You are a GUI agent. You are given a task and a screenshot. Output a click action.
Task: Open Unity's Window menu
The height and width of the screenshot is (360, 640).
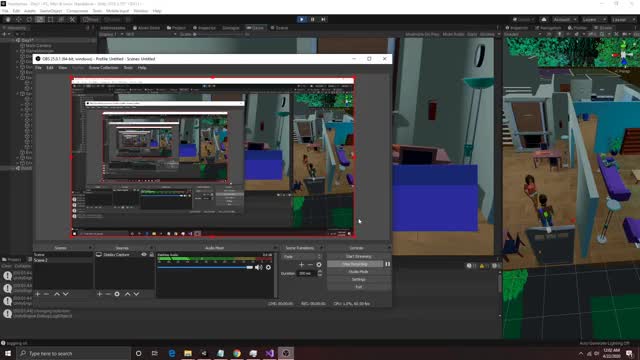point(141,11)
